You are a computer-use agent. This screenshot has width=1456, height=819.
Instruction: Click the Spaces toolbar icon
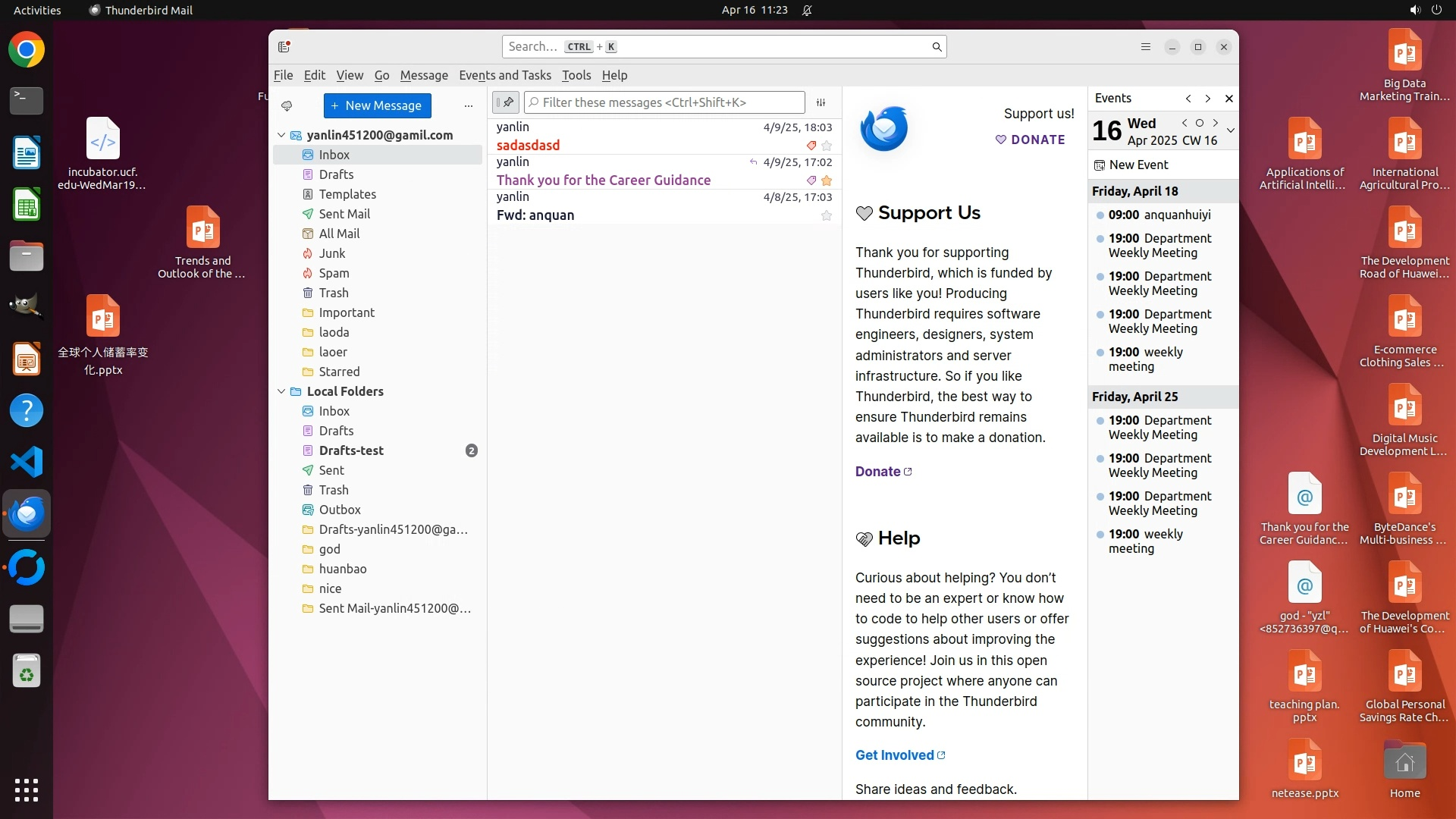(284, 47)
